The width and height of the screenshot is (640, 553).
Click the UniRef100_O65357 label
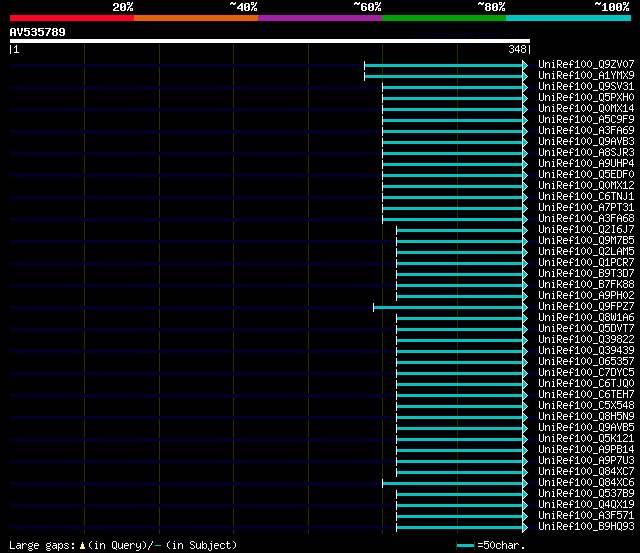pos(586,362)
